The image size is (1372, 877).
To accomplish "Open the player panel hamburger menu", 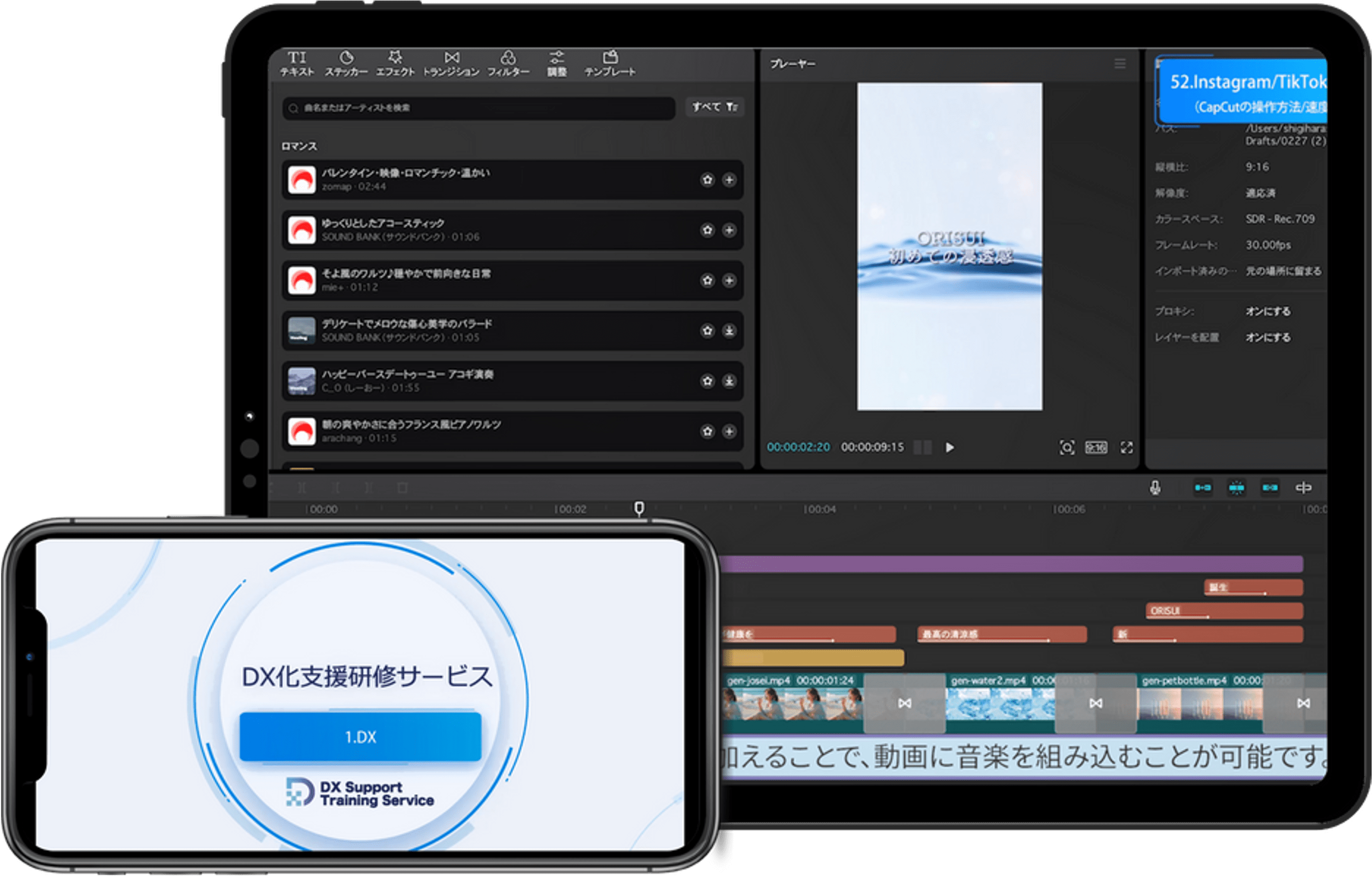I will [x=1120, y=64].
